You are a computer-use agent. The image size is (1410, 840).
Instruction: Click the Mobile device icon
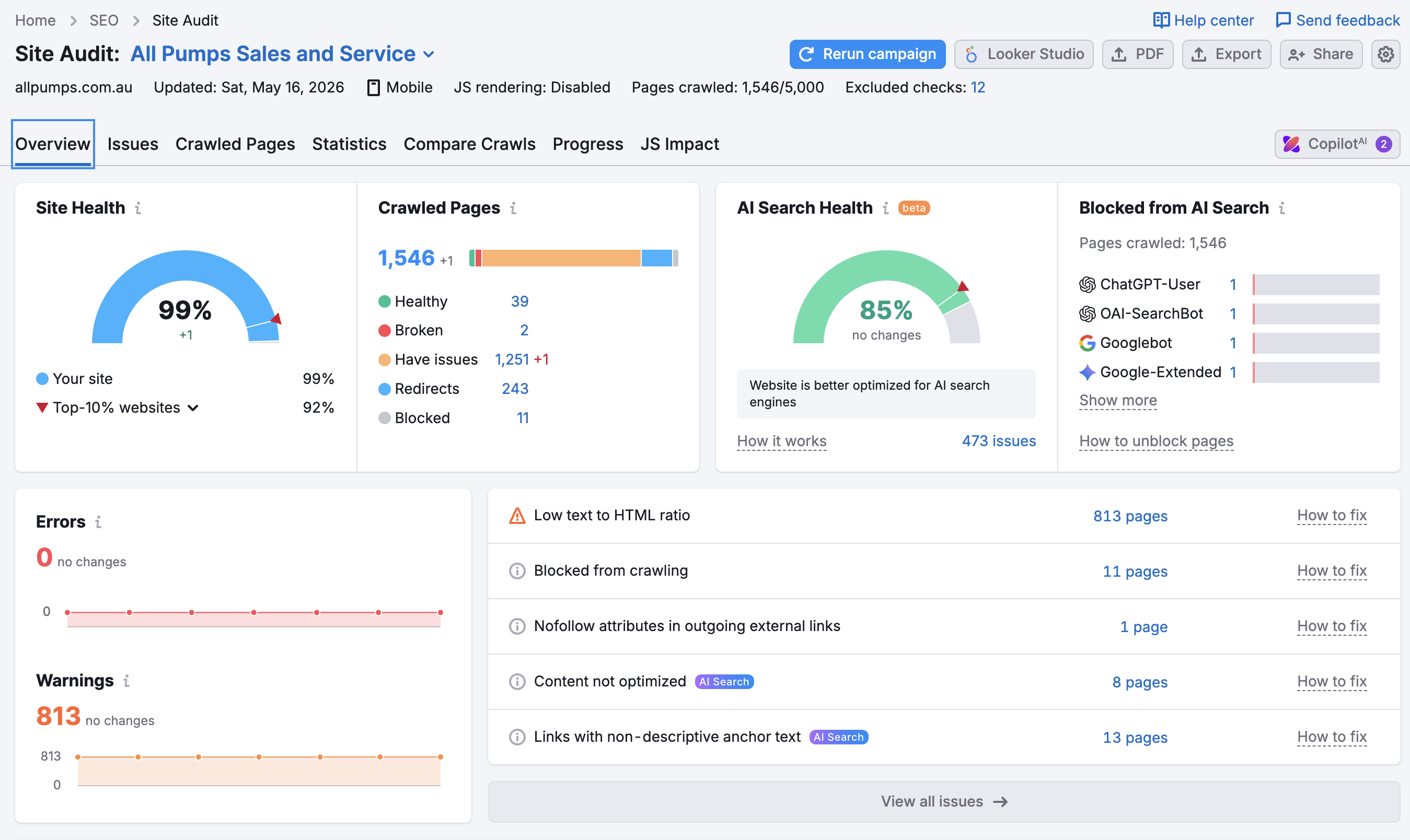click(373, 88)
